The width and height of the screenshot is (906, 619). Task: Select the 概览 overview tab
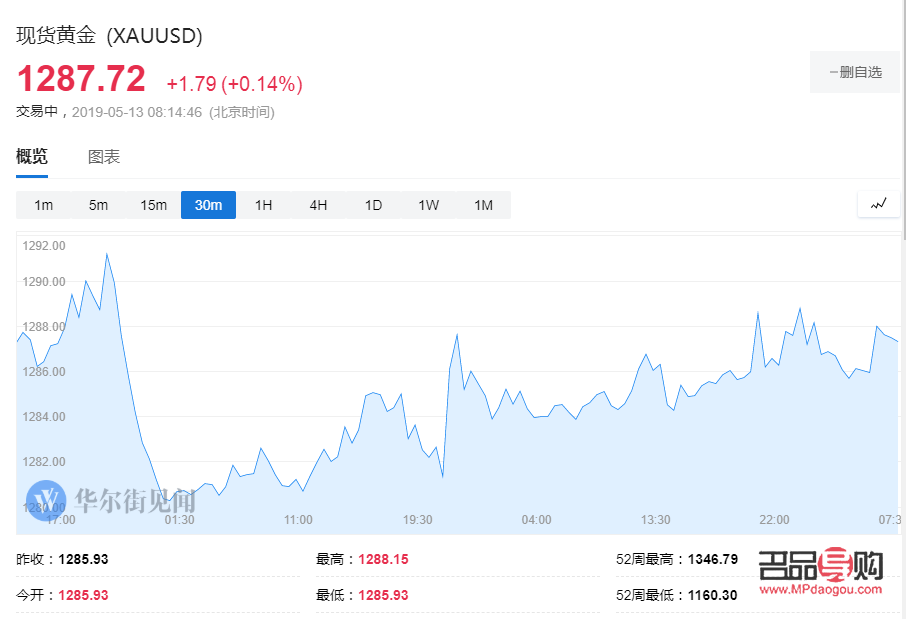pos(32,156)
